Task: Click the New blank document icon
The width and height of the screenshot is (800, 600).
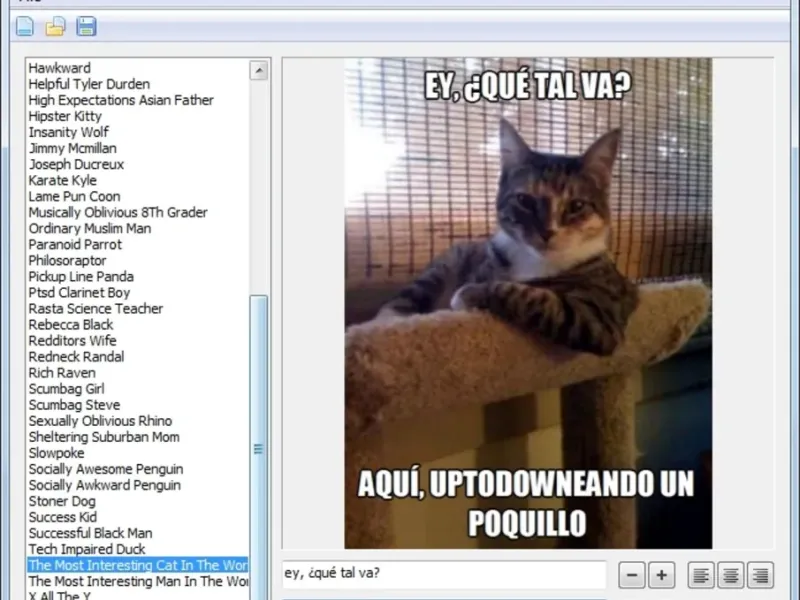Action: pyautogui.click(x=24, y=27)
